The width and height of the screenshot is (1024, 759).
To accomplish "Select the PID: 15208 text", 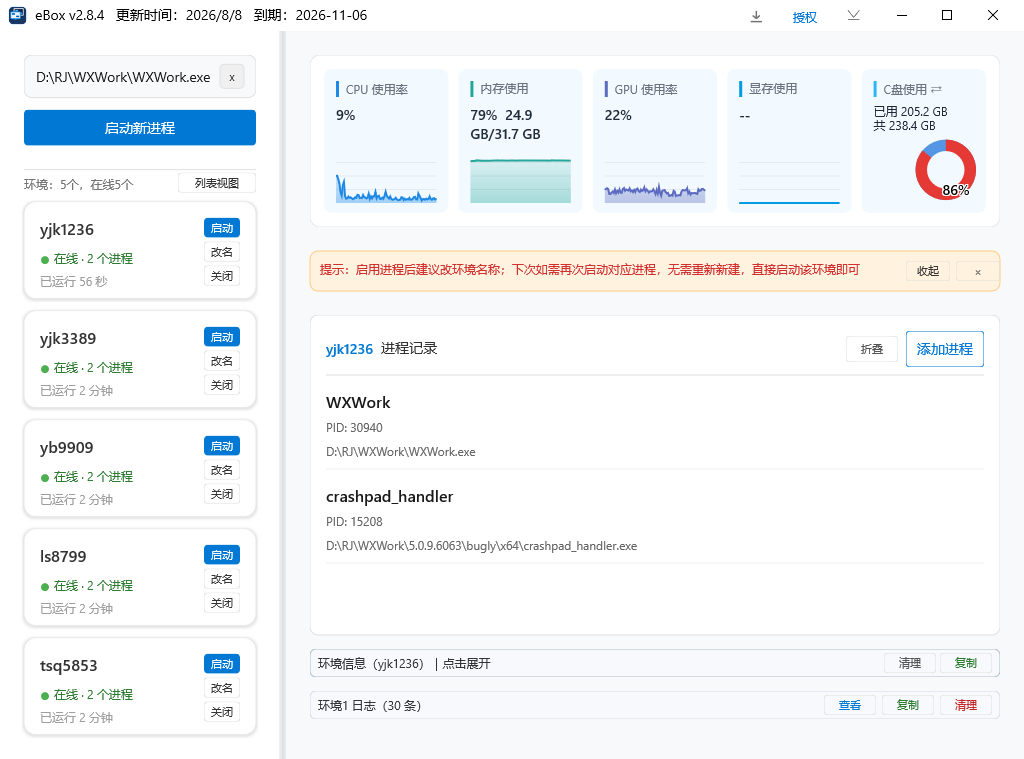I will click(x=354, y=522).
